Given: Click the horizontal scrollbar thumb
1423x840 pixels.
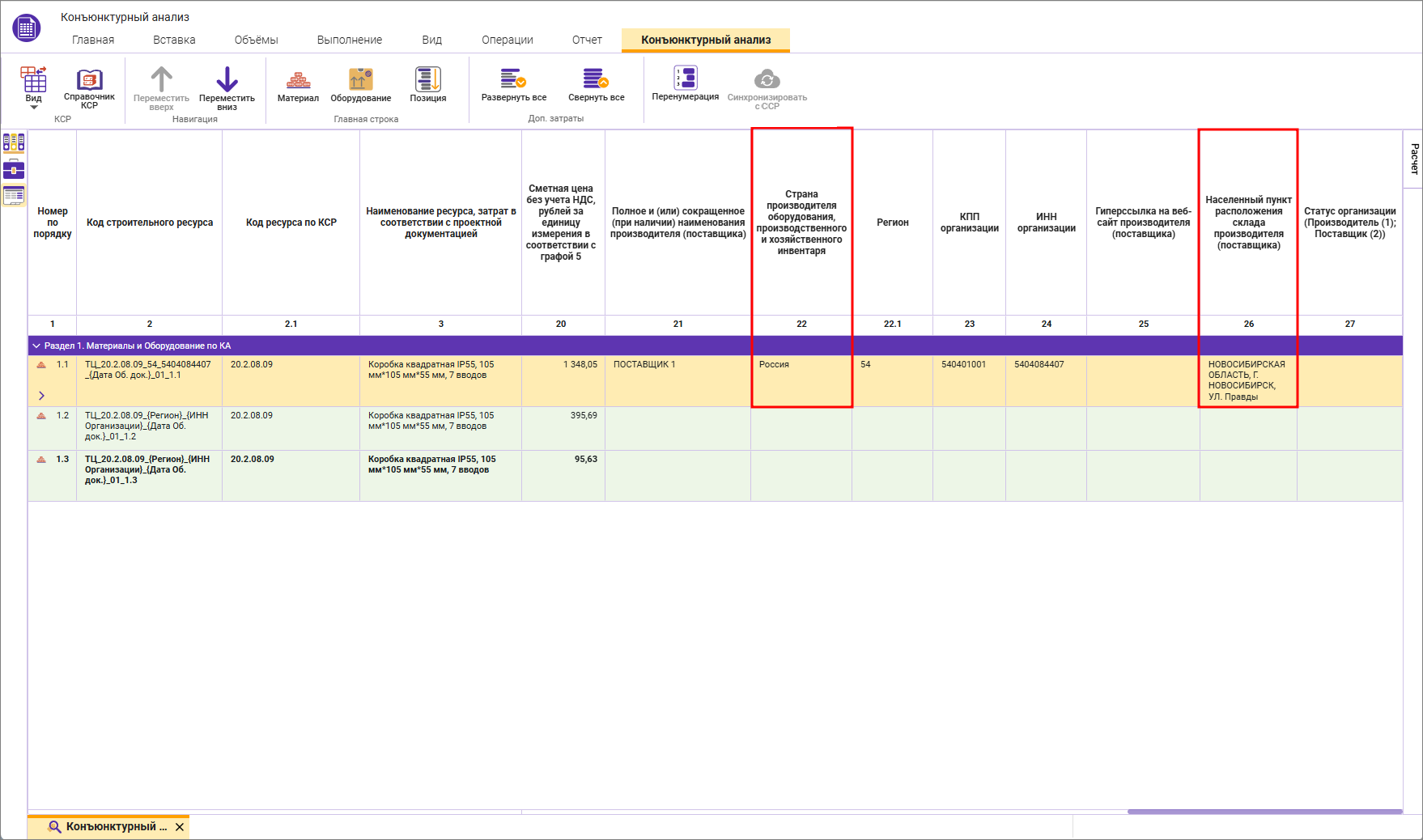Looking at the screenshot, I should (x=1264, y=812).
